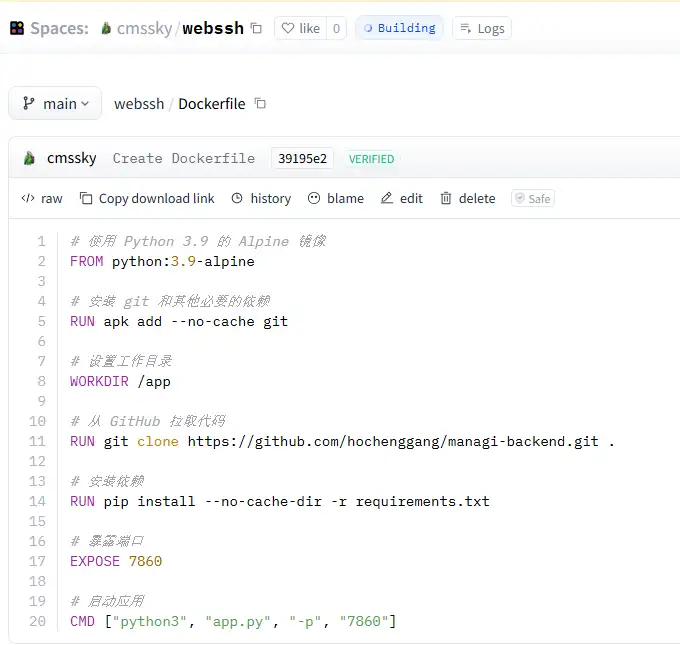
Task: Click line number 2
Action: [x=42, y=261]
